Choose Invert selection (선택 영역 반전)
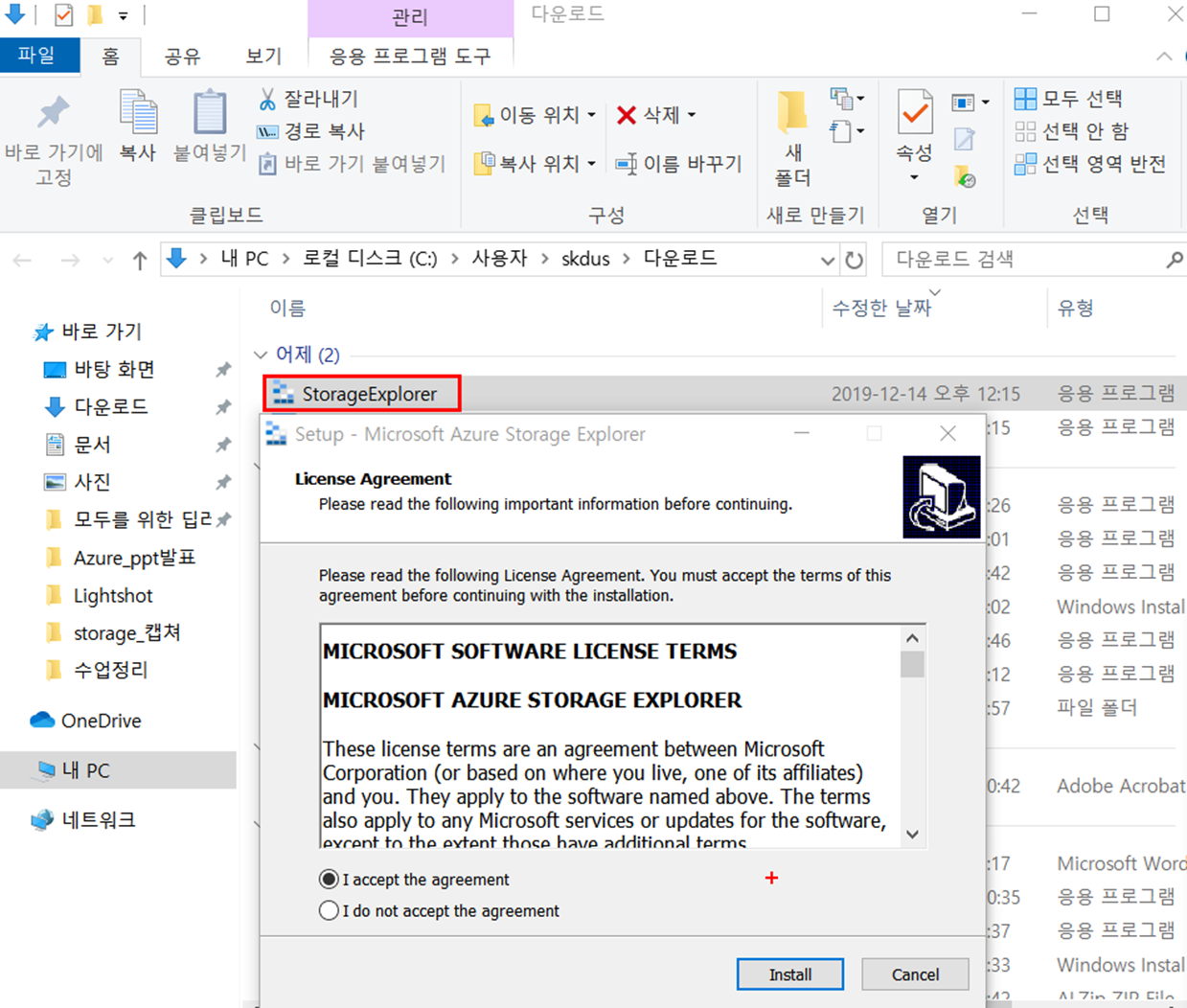This screenshot has width=1187, height=1008. pyautogui.click(x=1090, y=164)
